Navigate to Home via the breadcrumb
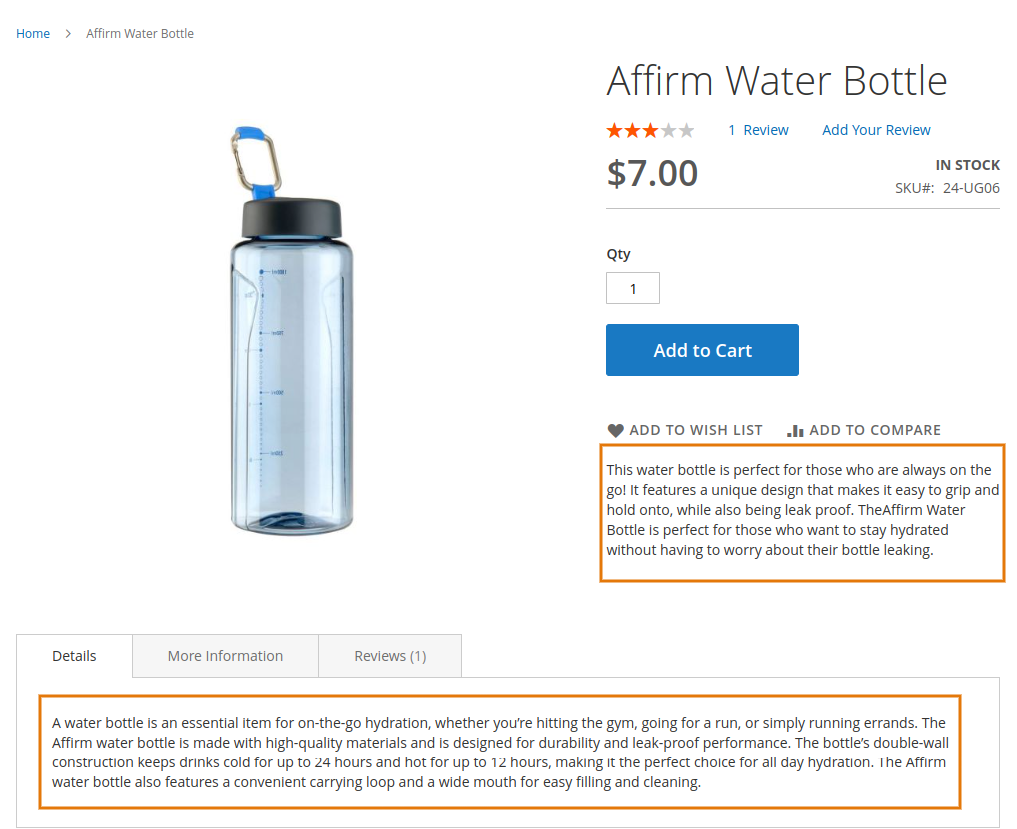The height and width of the screenshot is (829, 1017). point(33,33)
